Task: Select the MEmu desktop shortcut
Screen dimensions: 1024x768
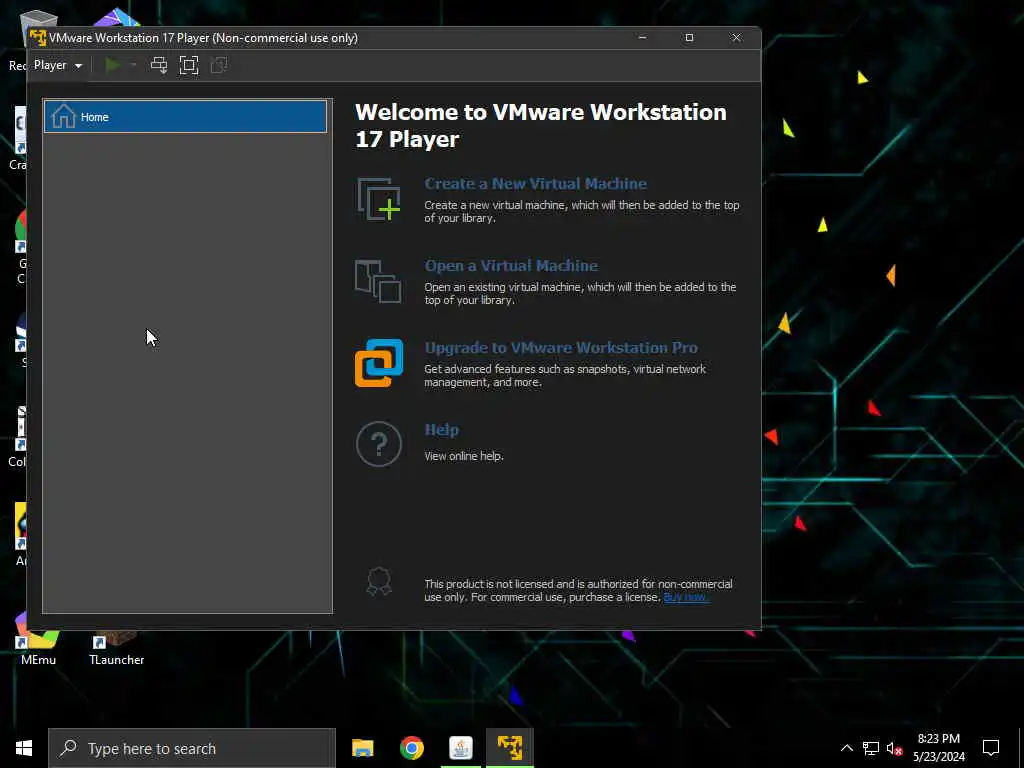Action: tap(38, 640)
